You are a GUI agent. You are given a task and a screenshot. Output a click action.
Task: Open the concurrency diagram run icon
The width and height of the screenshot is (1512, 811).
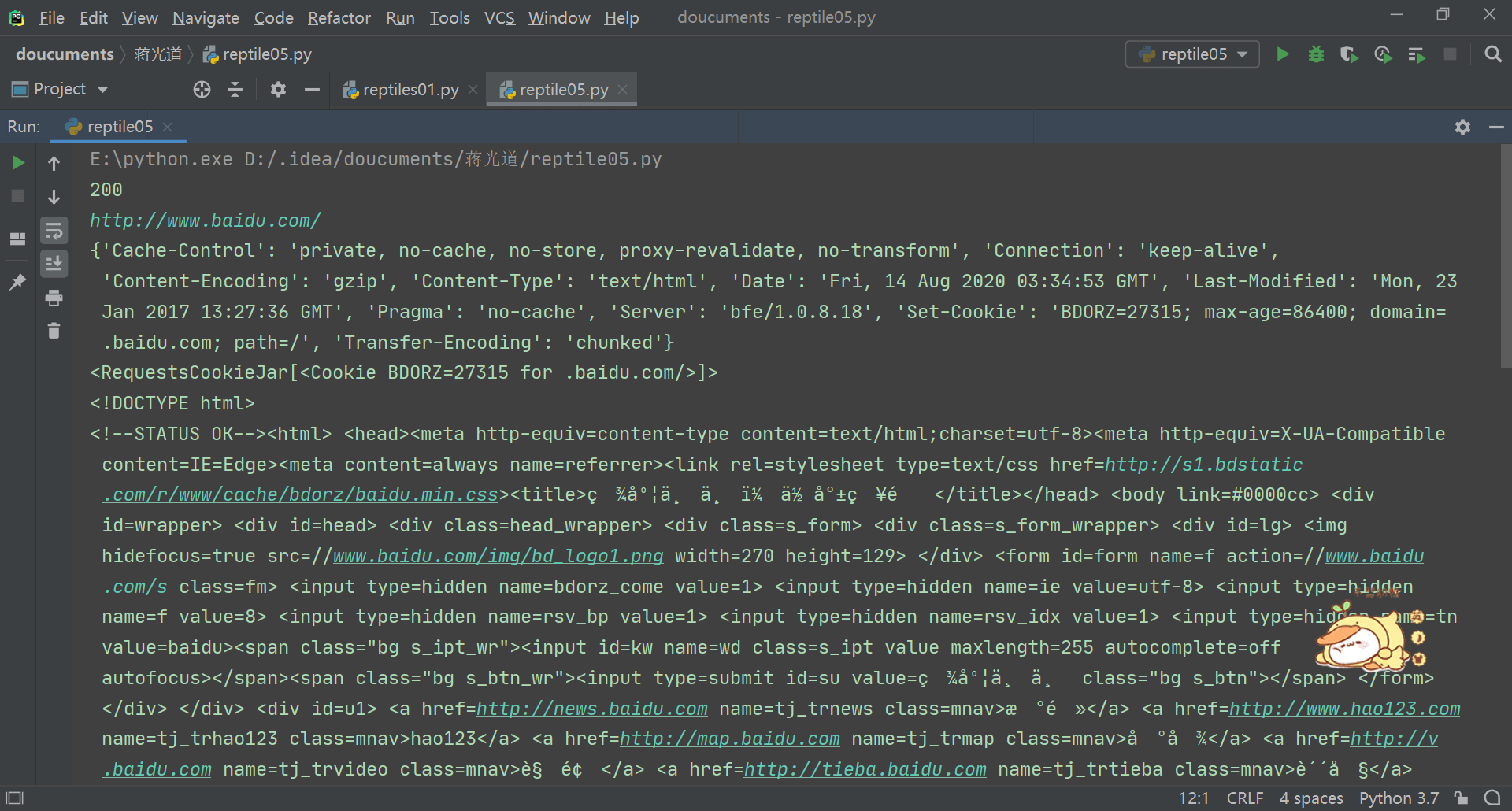[x=1417, y=54]
